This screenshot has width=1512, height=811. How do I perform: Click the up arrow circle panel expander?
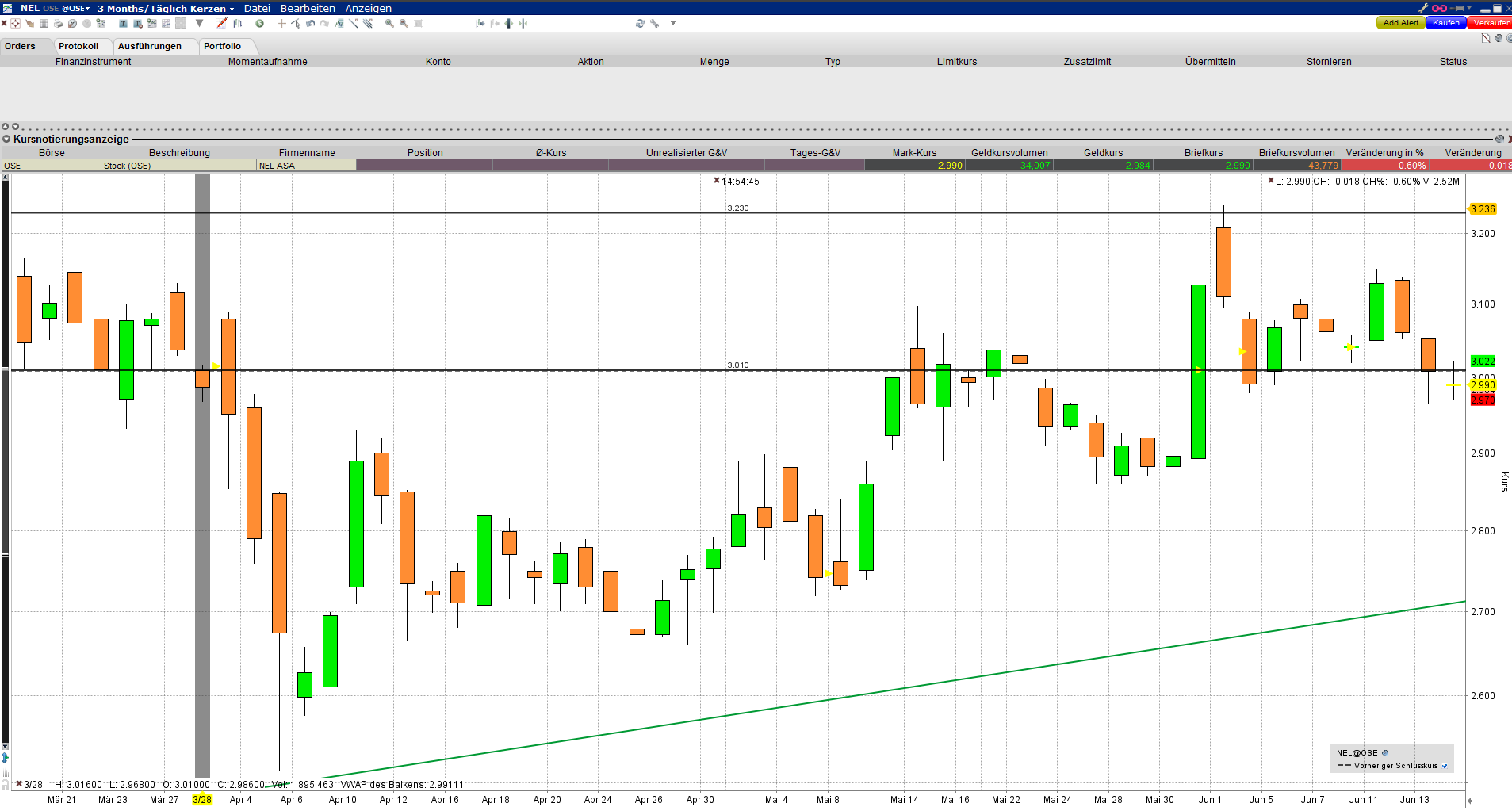coord(5,126)
